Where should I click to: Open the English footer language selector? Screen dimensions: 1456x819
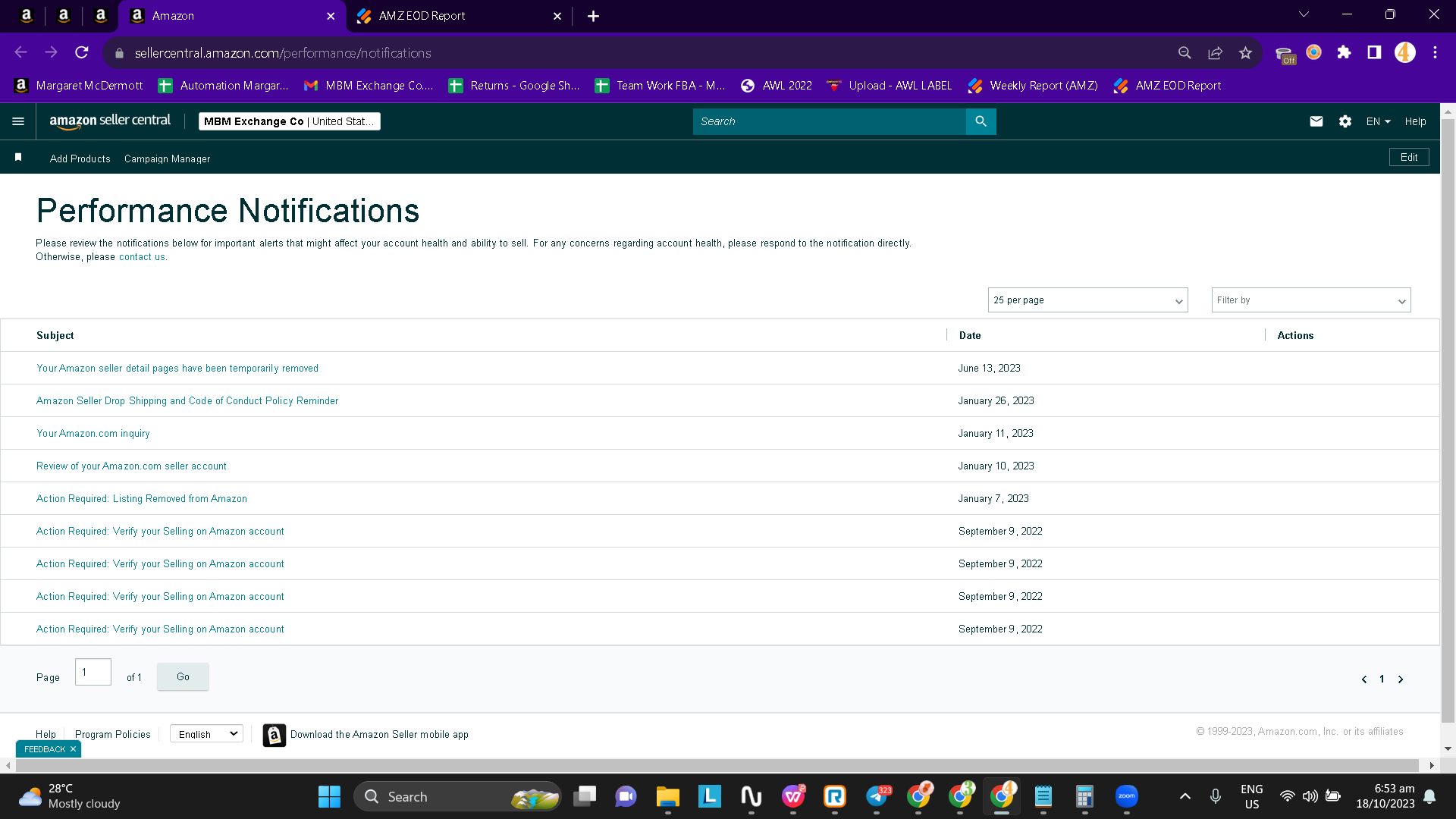206,734
